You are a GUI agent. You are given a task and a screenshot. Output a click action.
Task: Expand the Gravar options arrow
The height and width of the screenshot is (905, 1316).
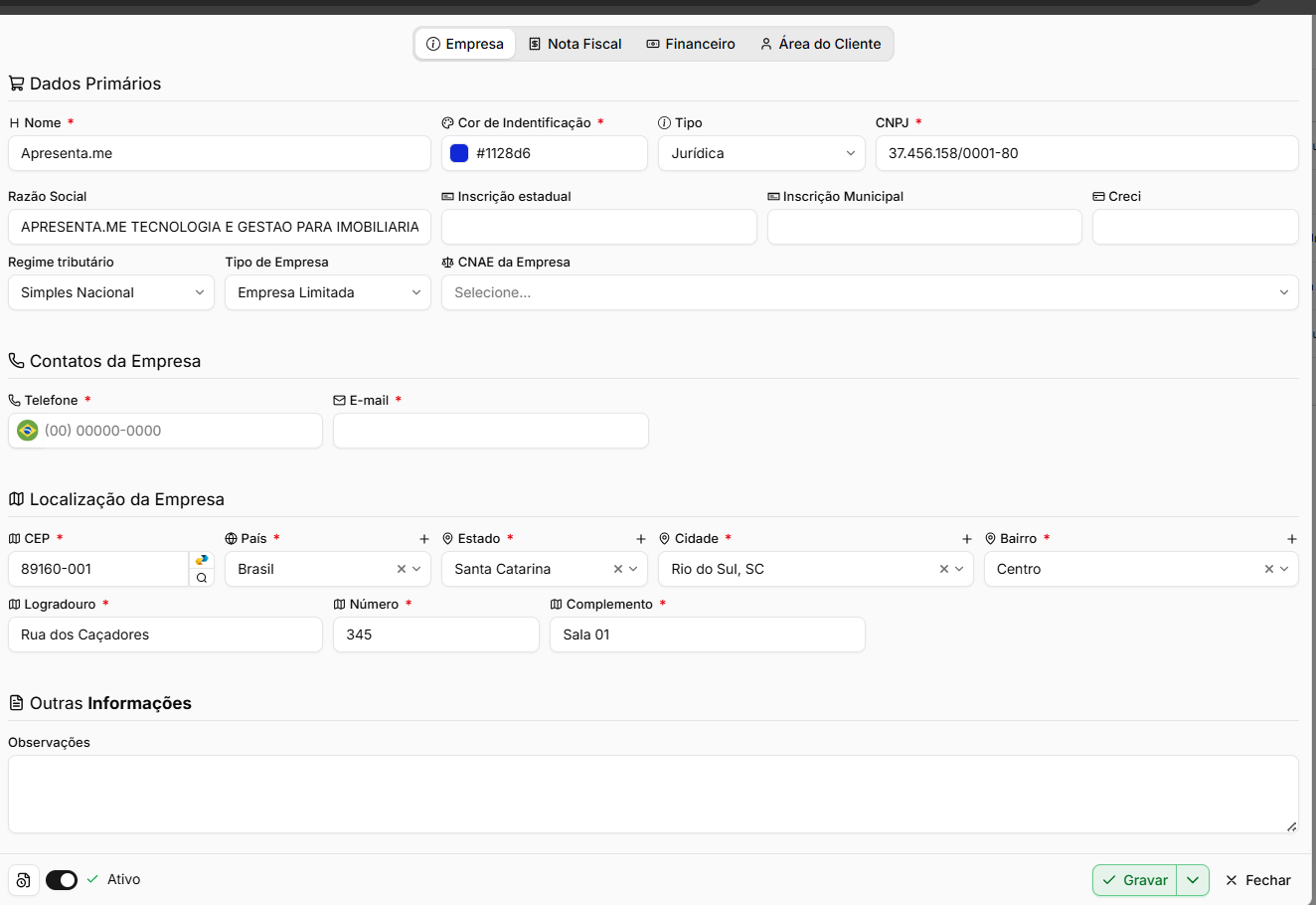1193,880
